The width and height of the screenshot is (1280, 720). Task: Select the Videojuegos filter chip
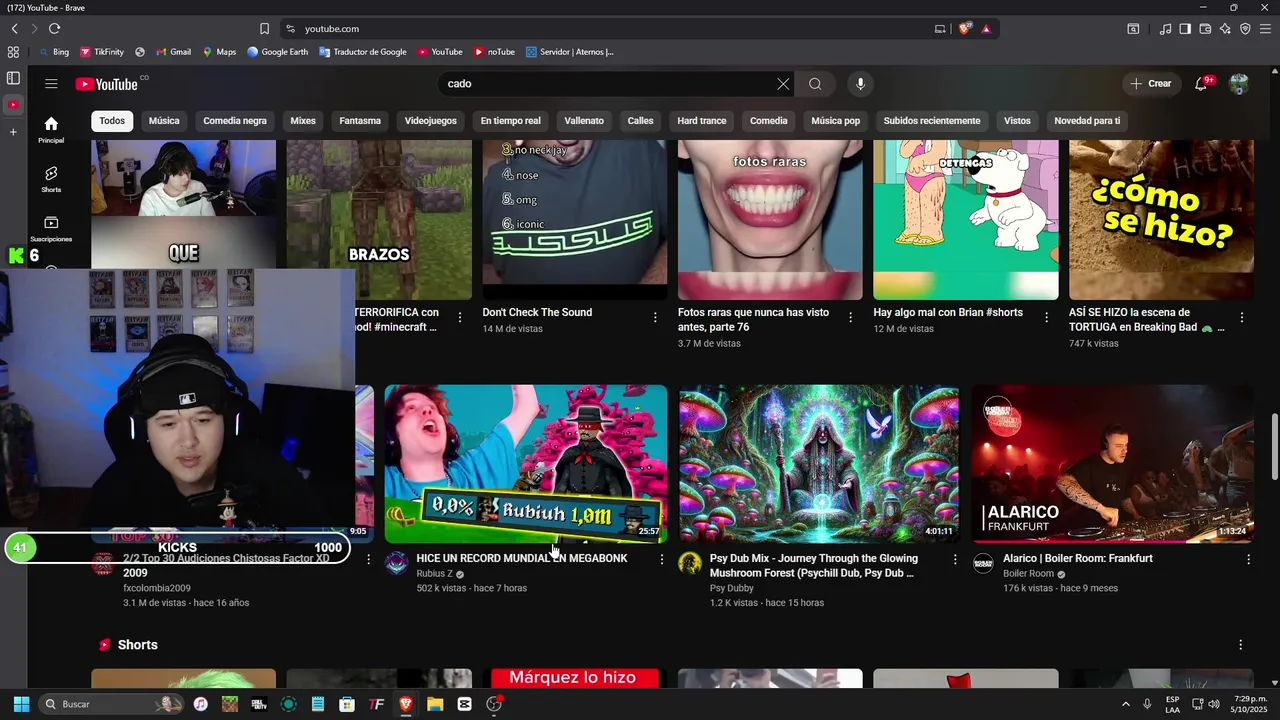coord(430,121)
